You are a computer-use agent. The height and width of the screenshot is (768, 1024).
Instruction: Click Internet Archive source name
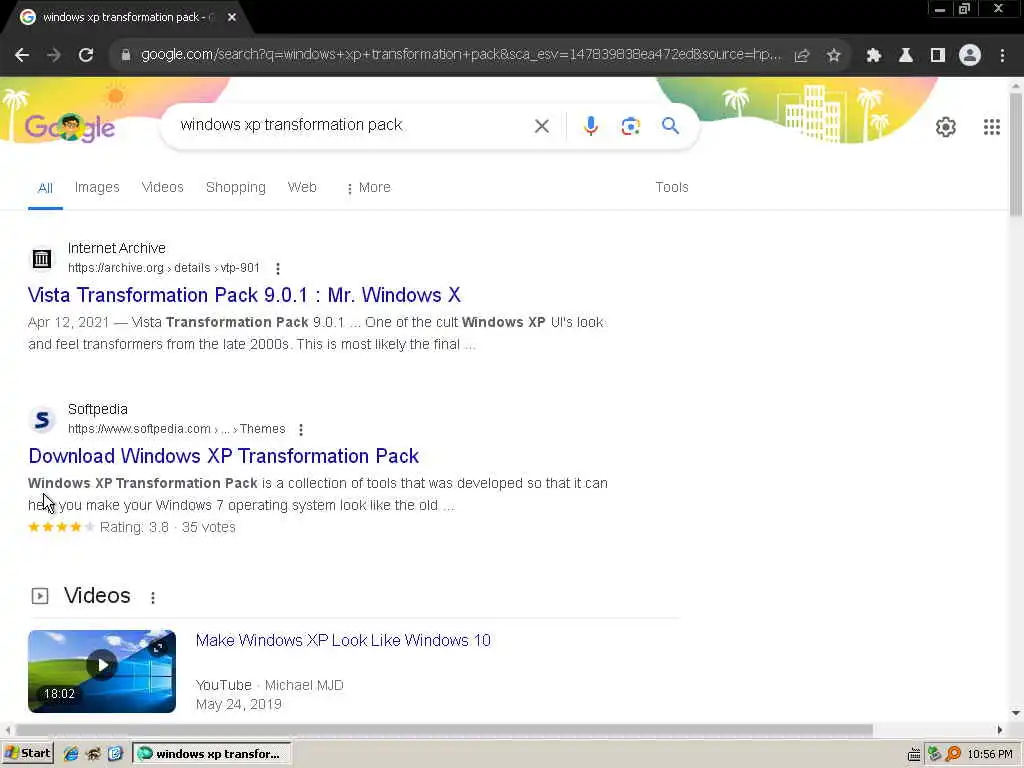116,248
